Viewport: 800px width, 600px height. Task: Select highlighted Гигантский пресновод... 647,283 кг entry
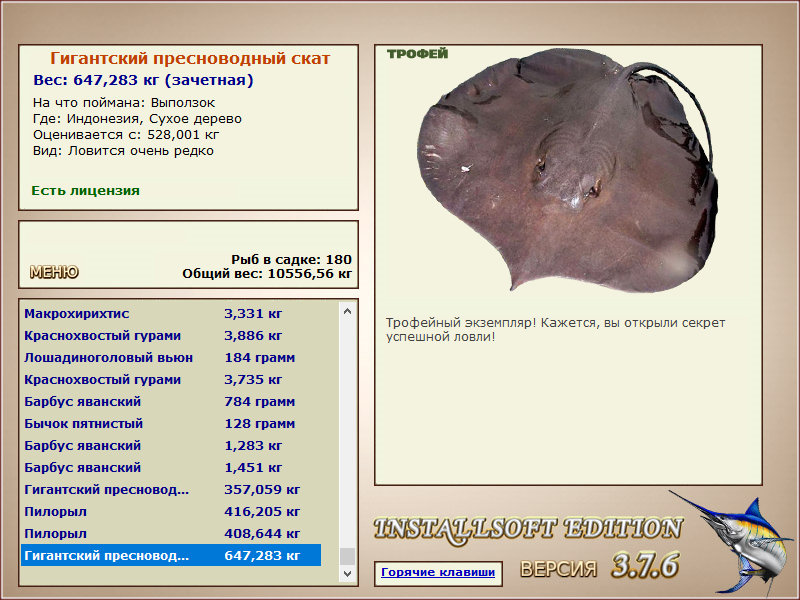(171, 555)
